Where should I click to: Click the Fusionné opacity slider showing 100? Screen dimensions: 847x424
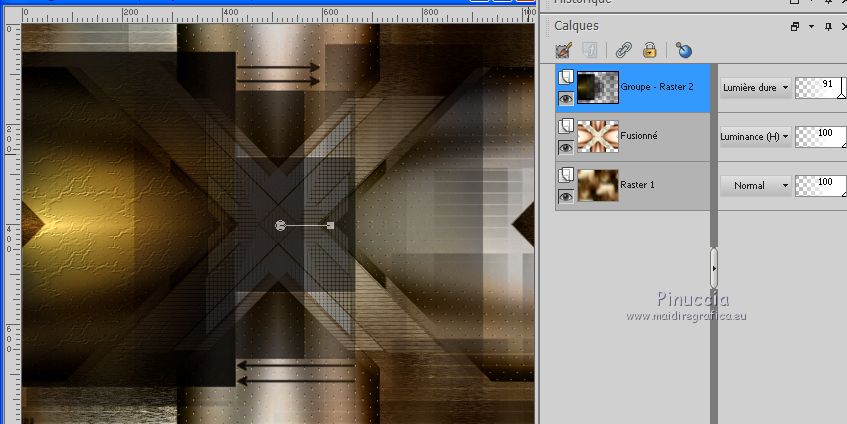pos(821,137)
